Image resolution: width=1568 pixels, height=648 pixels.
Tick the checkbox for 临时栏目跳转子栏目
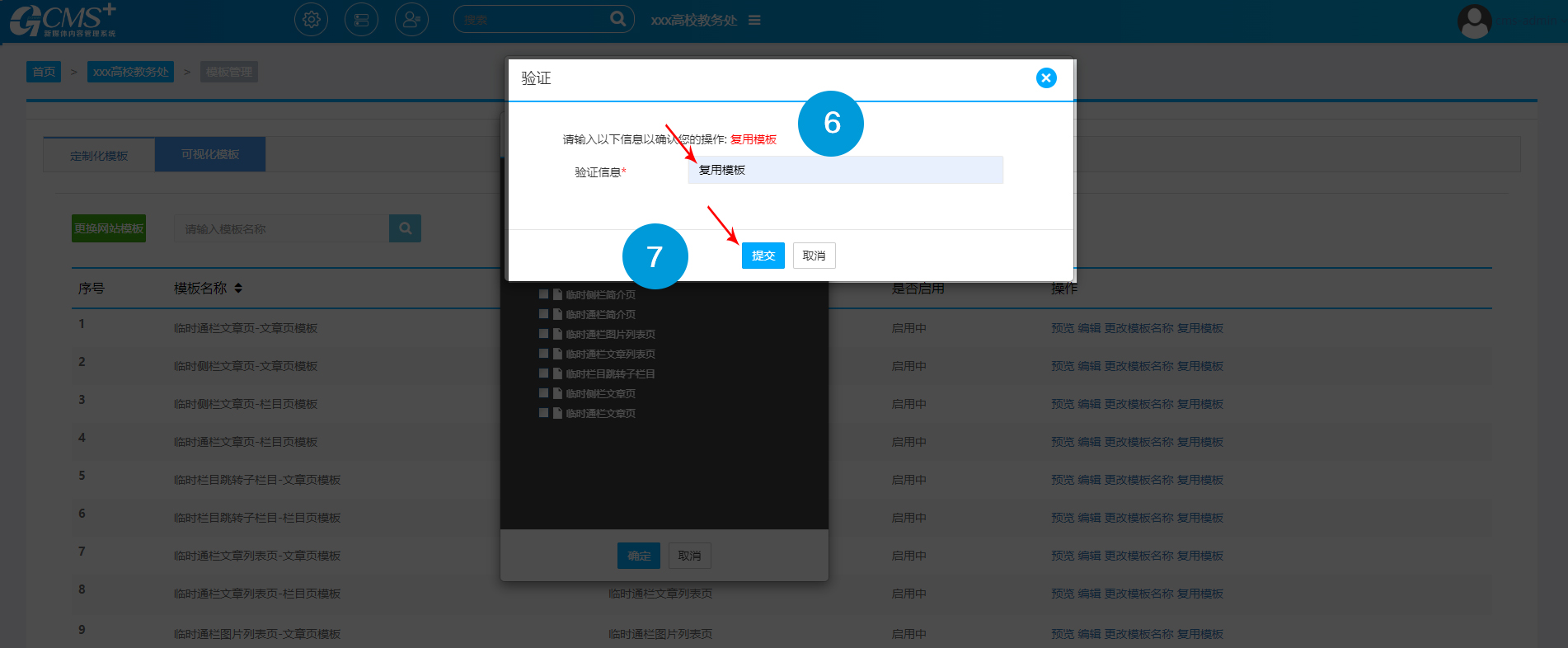pos(544,373)
